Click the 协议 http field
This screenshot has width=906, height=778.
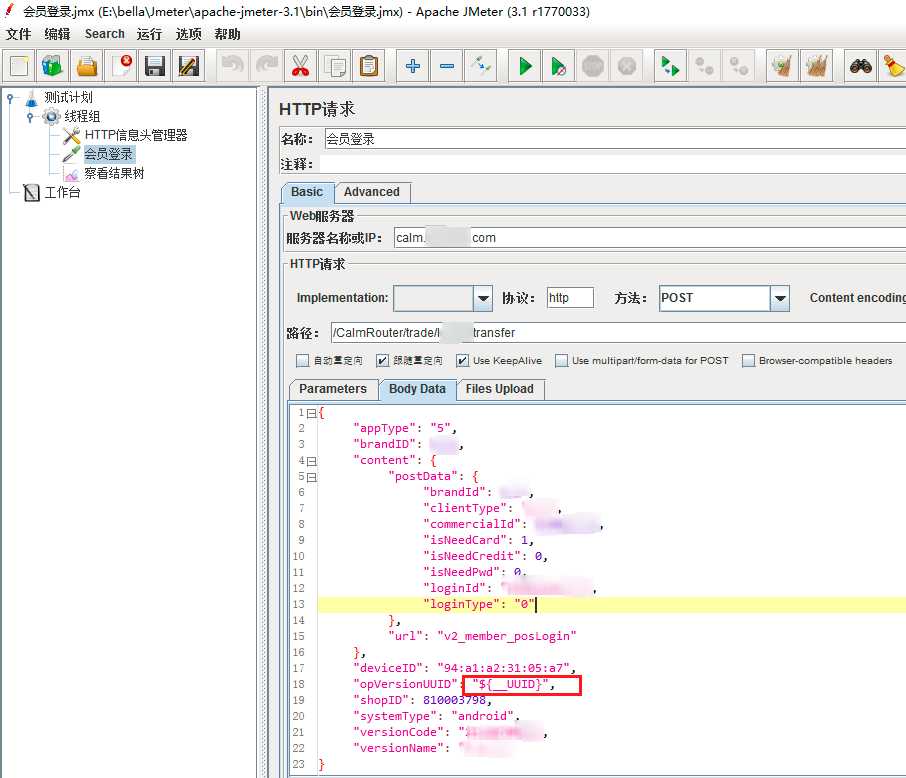tap(570, 298)
